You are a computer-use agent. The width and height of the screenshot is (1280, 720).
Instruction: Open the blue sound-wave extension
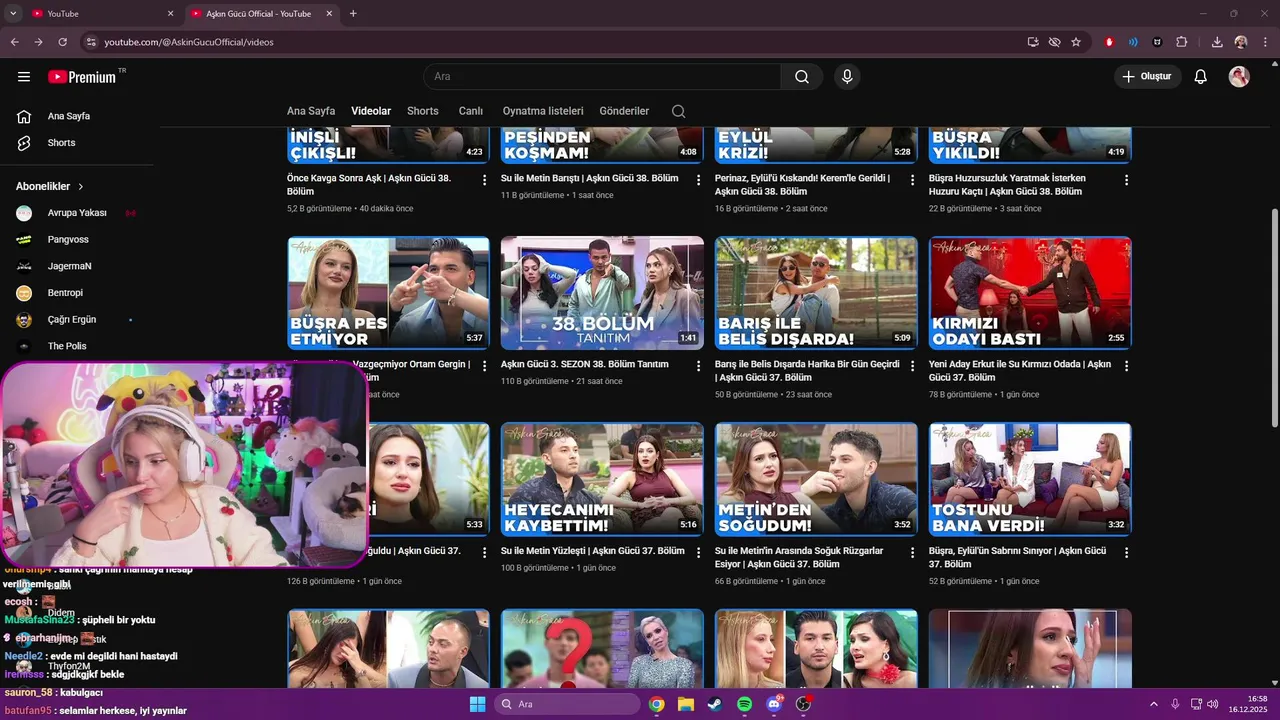coord(1133,42)
